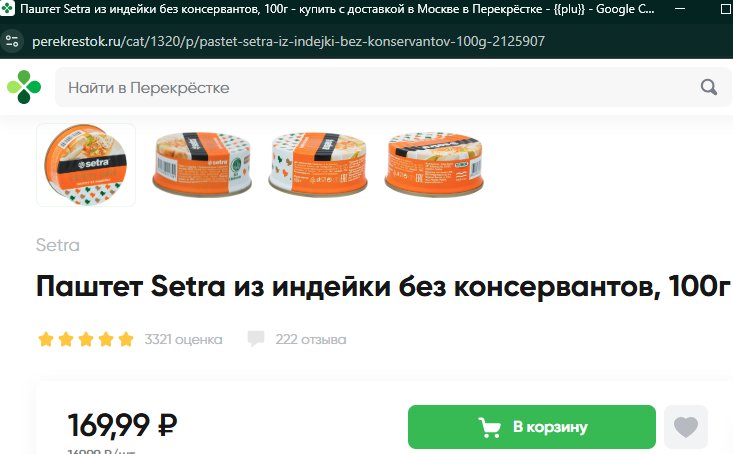Click the browser tab favicon in title bar
The height and width of the screenshot is (454, 733).
(x=7, y=8)
